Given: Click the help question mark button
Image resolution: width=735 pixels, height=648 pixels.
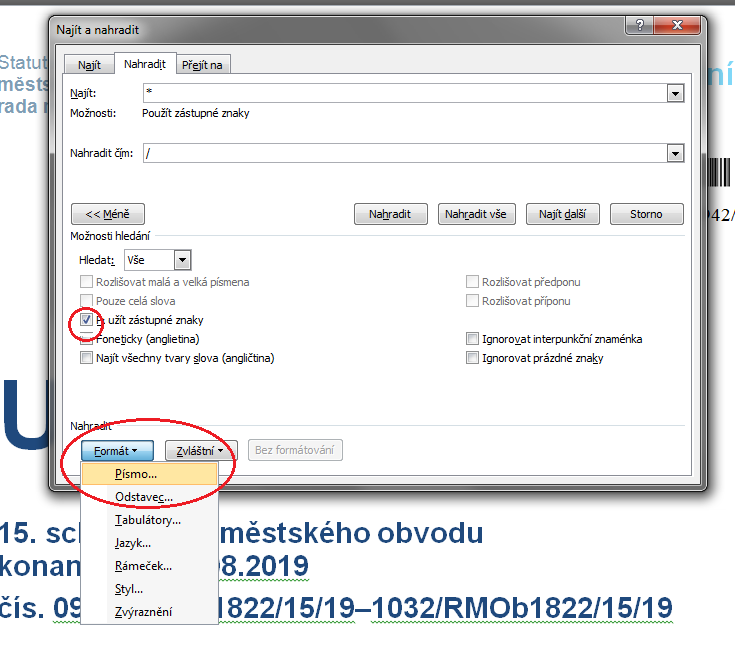Looking at the screenshot, I should pyautogui.click(x=639, y=25).
